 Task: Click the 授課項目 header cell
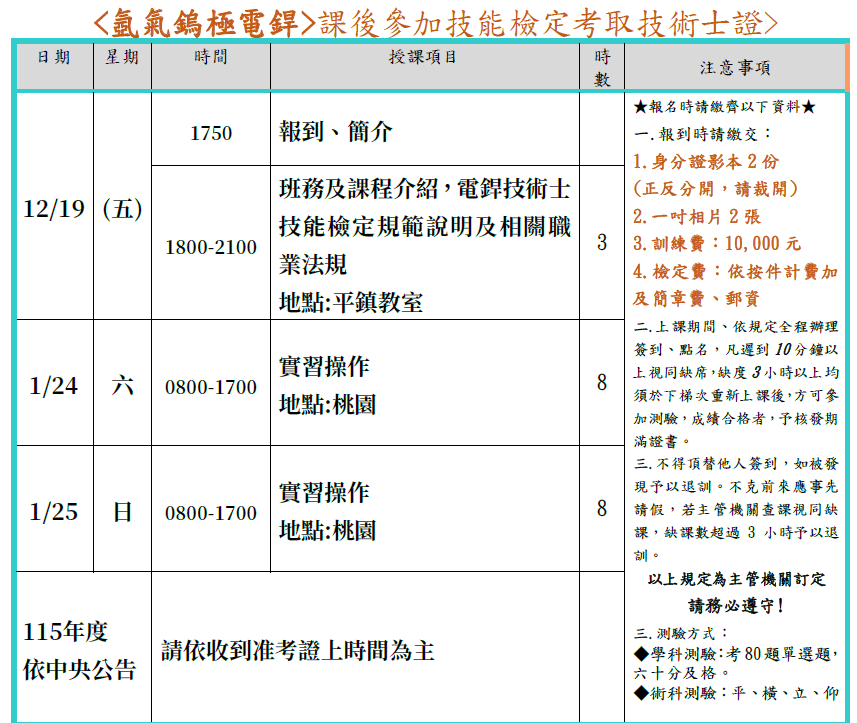click(424, 58)
